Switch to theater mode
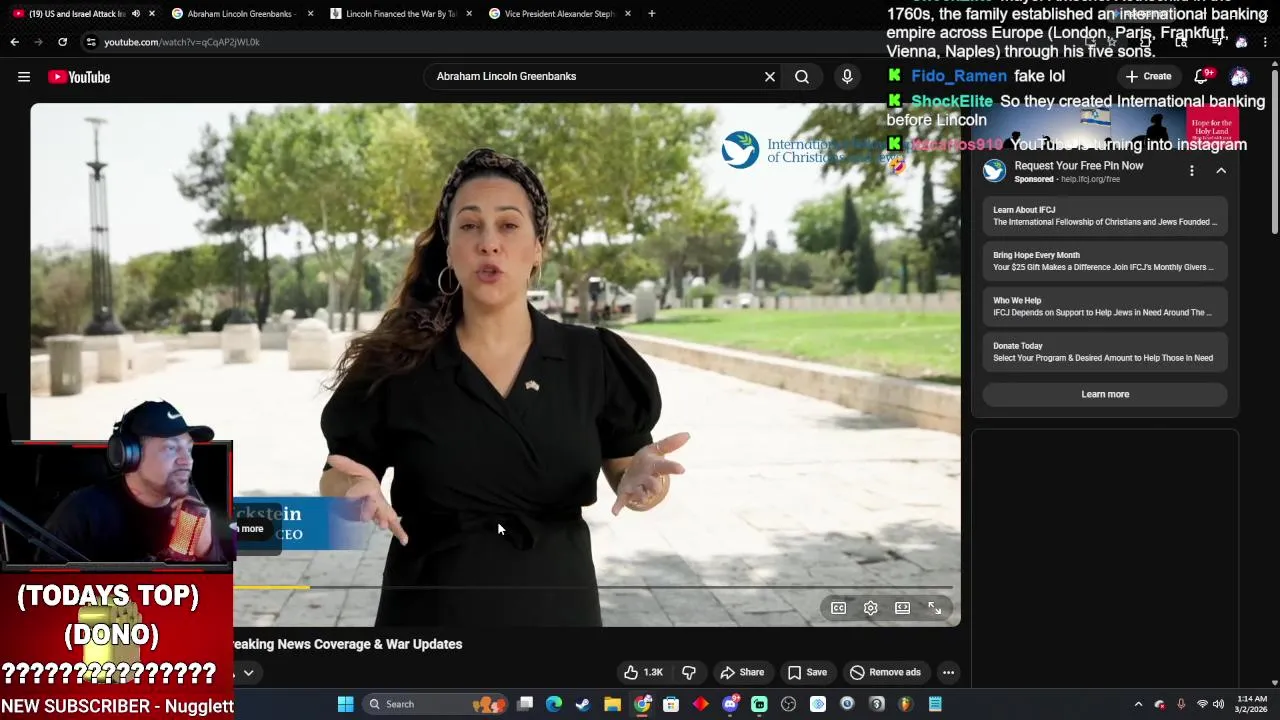 (x=903, y=608)
